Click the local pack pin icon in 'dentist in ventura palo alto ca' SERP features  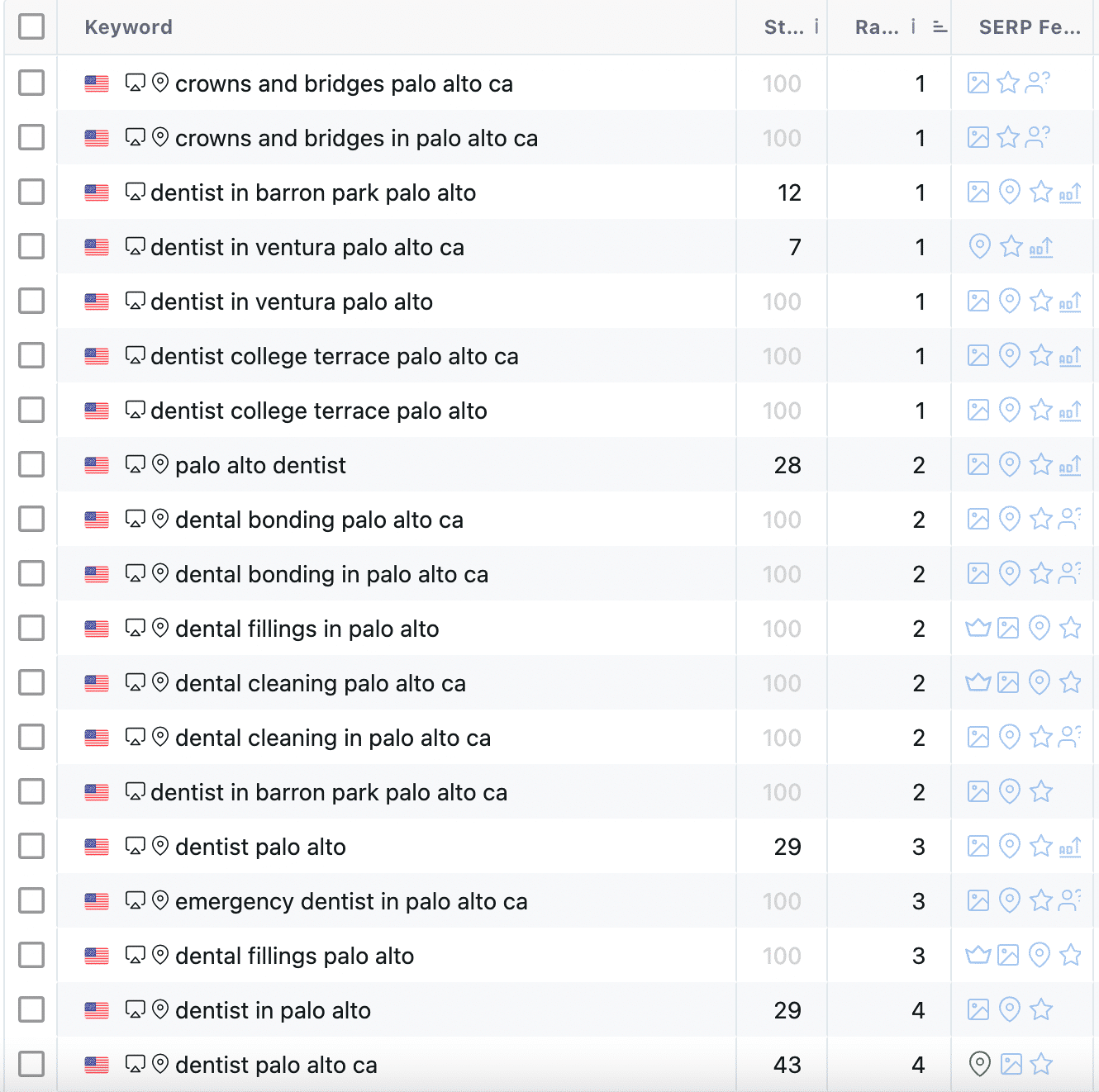click(979, 246)
